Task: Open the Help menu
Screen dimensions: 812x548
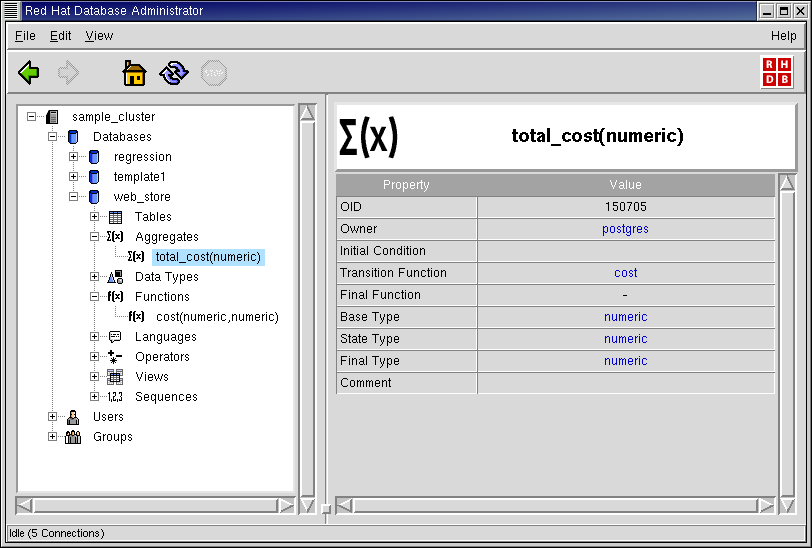Action: pyautogui.click(x=784, y=36)
